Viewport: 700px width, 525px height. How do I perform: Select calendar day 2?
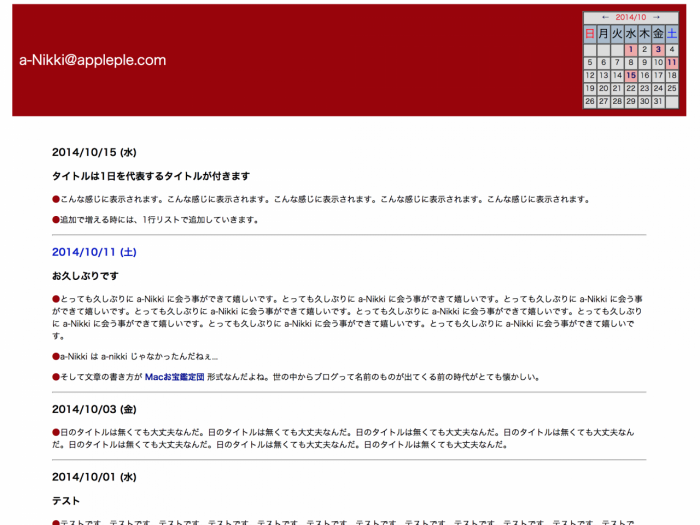645,50
